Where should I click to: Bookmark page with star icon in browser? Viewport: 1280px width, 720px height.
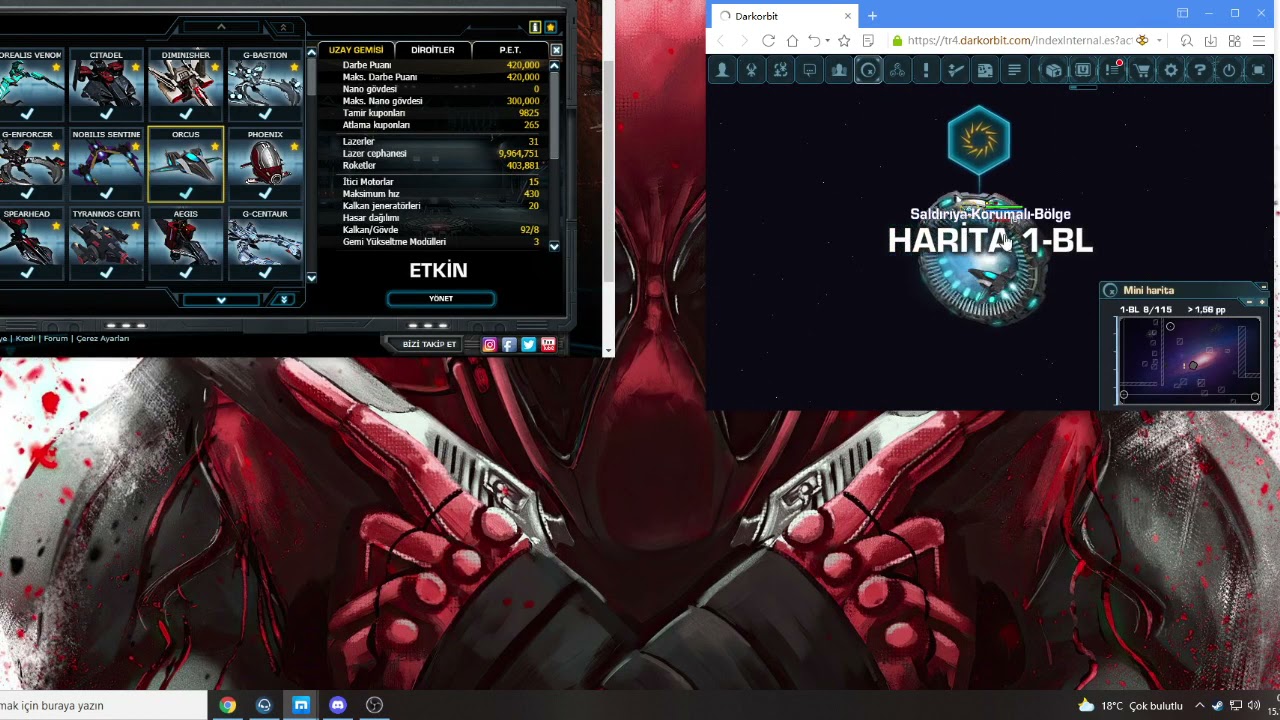click(844, 40)
